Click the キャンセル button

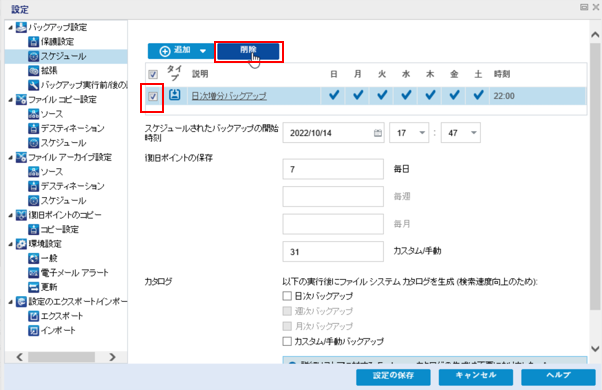(x=476, y=377)
